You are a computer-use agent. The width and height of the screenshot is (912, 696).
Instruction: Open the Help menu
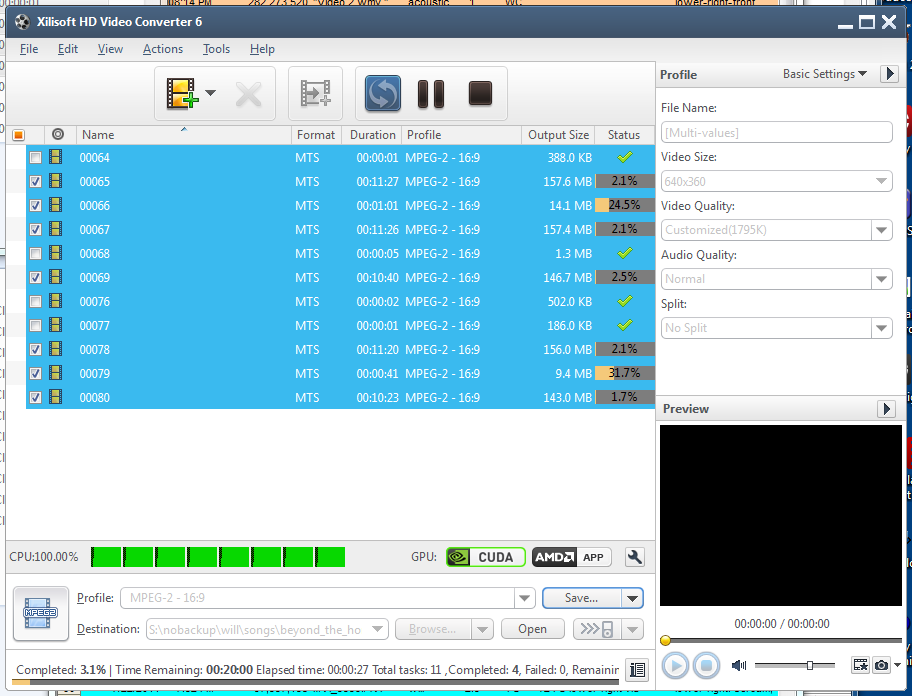coord(262,49)
